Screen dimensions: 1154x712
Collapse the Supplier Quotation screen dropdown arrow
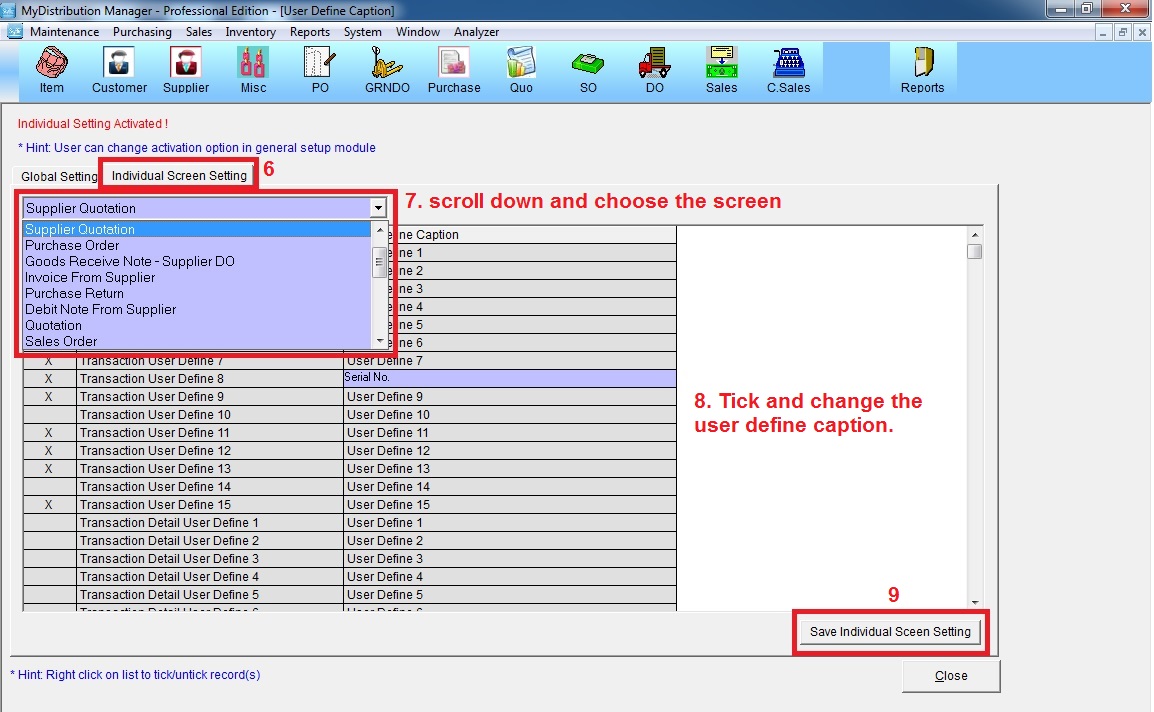[x=377, y=208]
